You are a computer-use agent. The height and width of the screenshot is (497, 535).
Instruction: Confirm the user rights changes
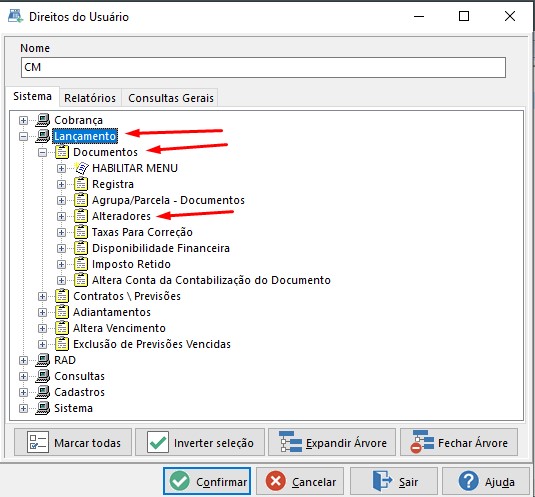pos(207,481)
